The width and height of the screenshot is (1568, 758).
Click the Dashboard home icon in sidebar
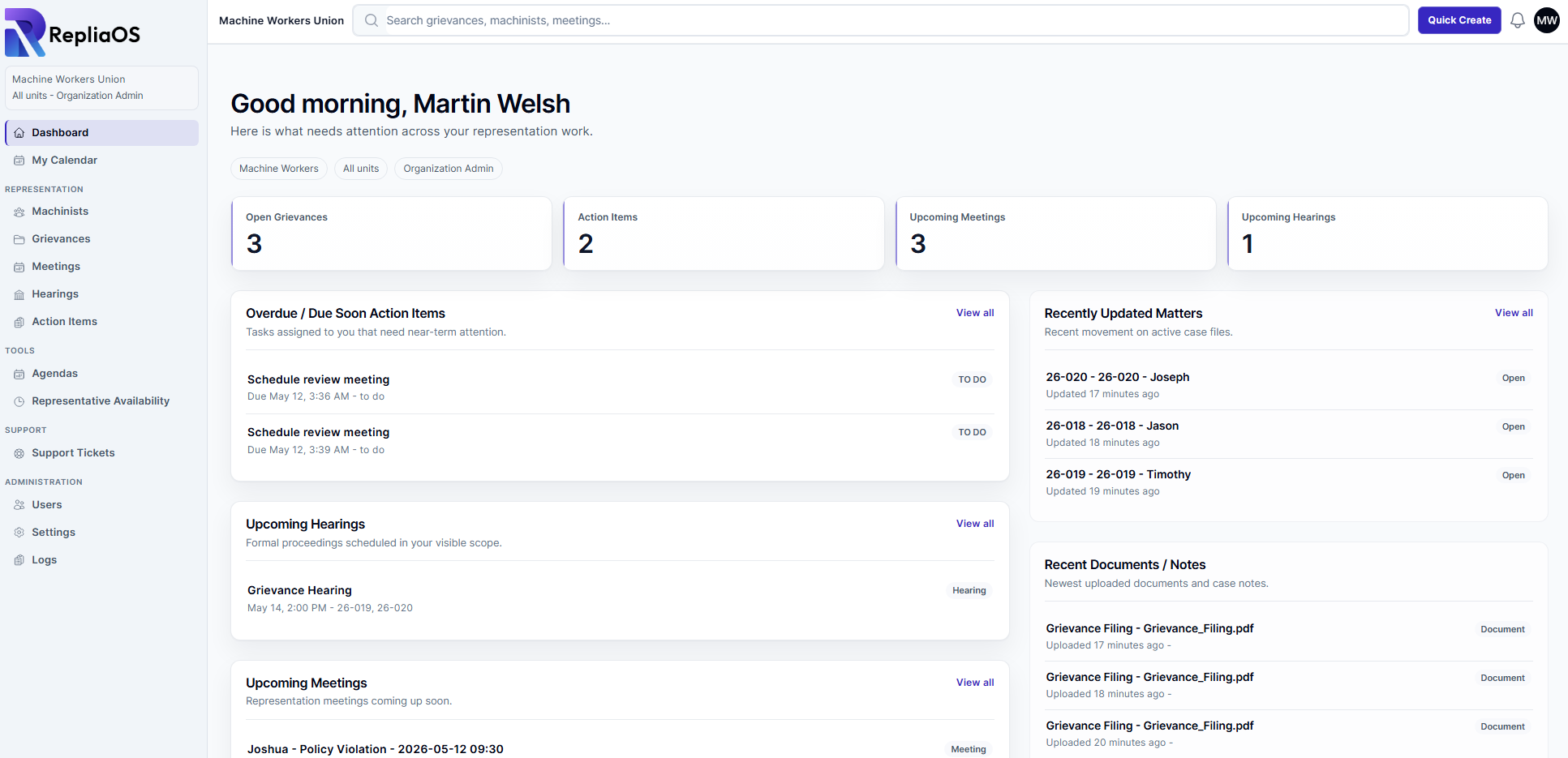(x=19, y=133)
